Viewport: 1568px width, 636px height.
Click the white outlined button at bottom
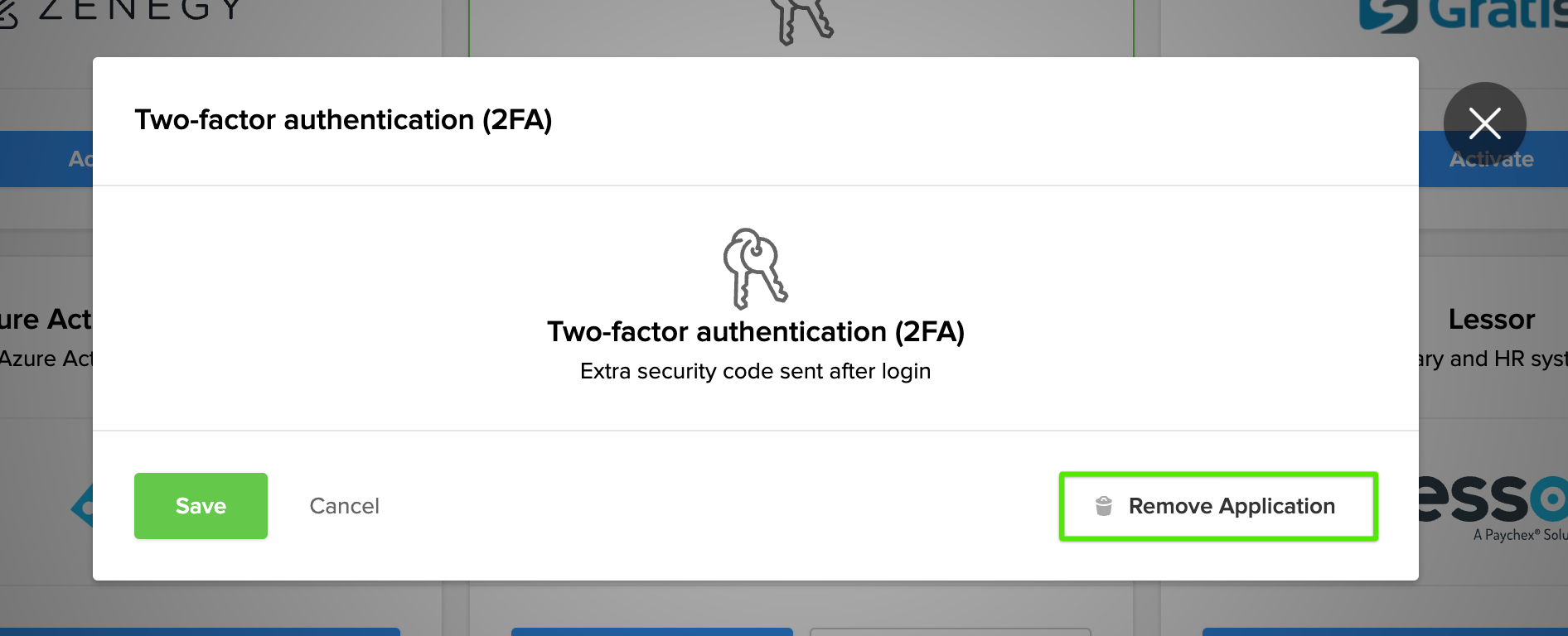(950, 632)
